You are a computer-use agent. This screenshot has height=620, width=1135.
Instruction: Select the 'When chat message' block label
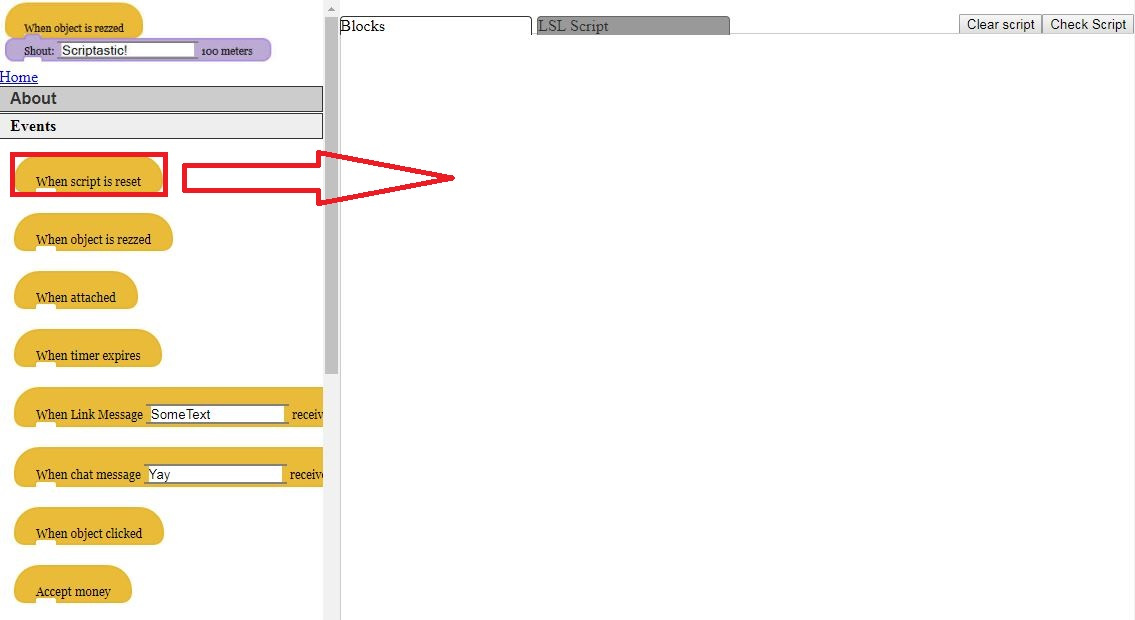(x=88, y=475)
